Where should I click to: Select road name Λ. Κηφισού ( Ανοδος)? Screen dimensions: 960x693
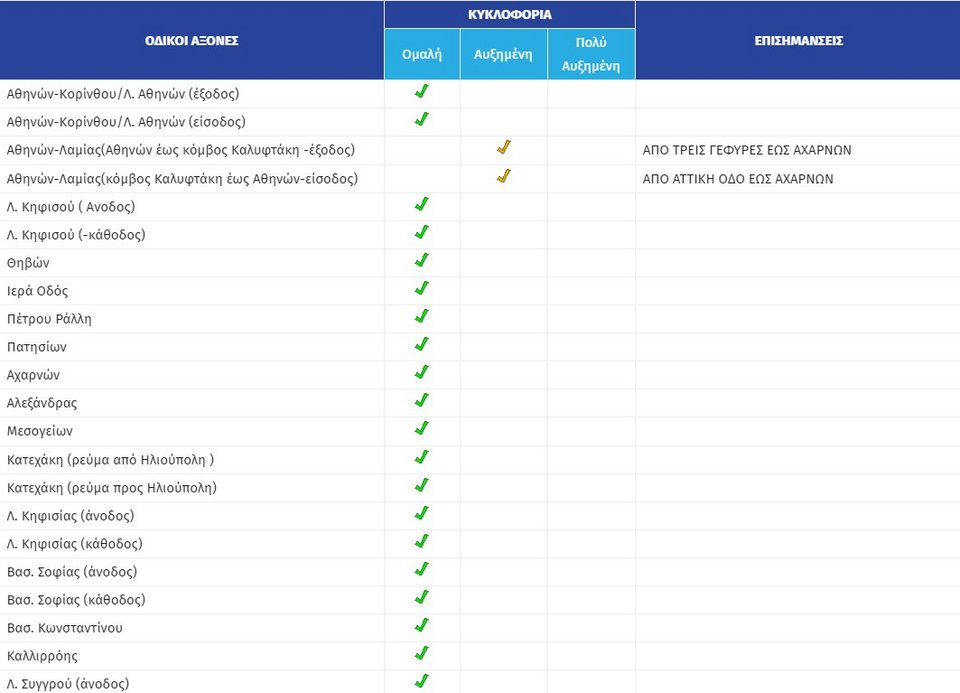tap(71, 207)
